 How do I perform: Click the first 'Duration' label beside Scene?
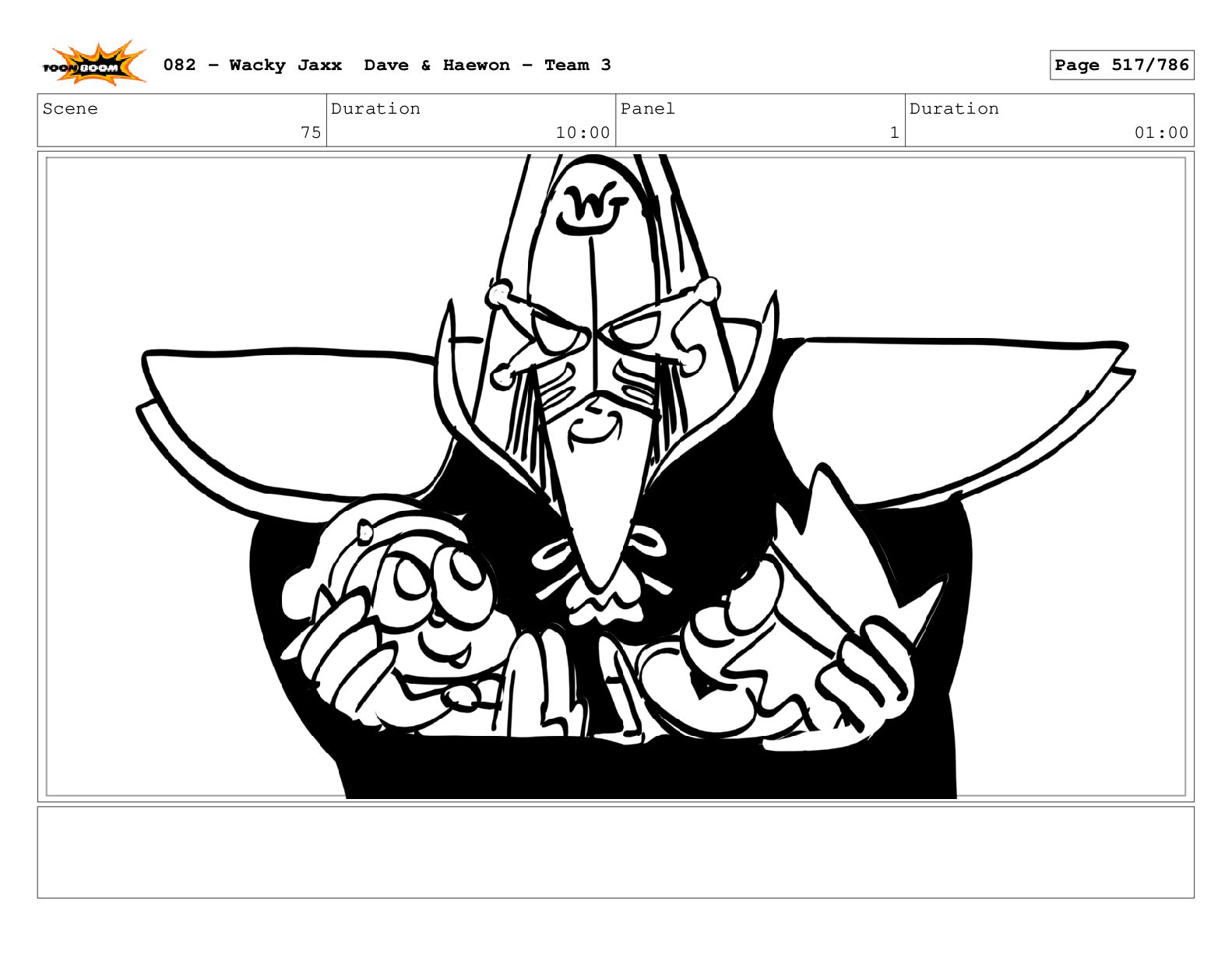[x=375, y=109]
